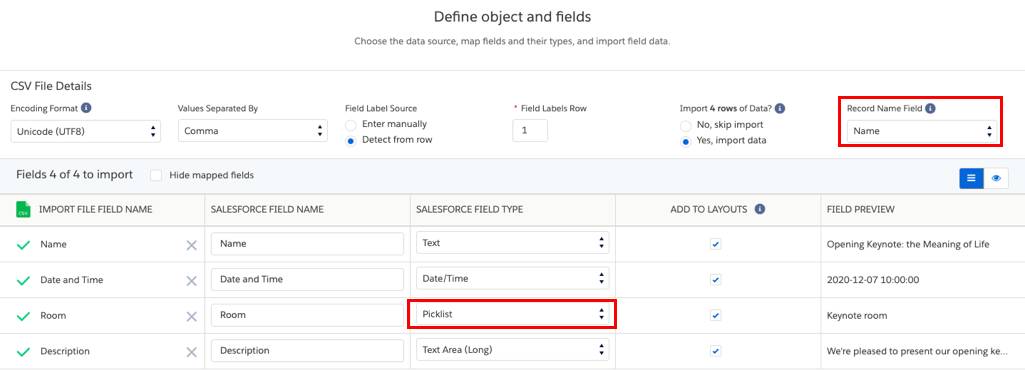Remove the Room field mapping X
Screen dimensions: 1025x370
[192, 316]
